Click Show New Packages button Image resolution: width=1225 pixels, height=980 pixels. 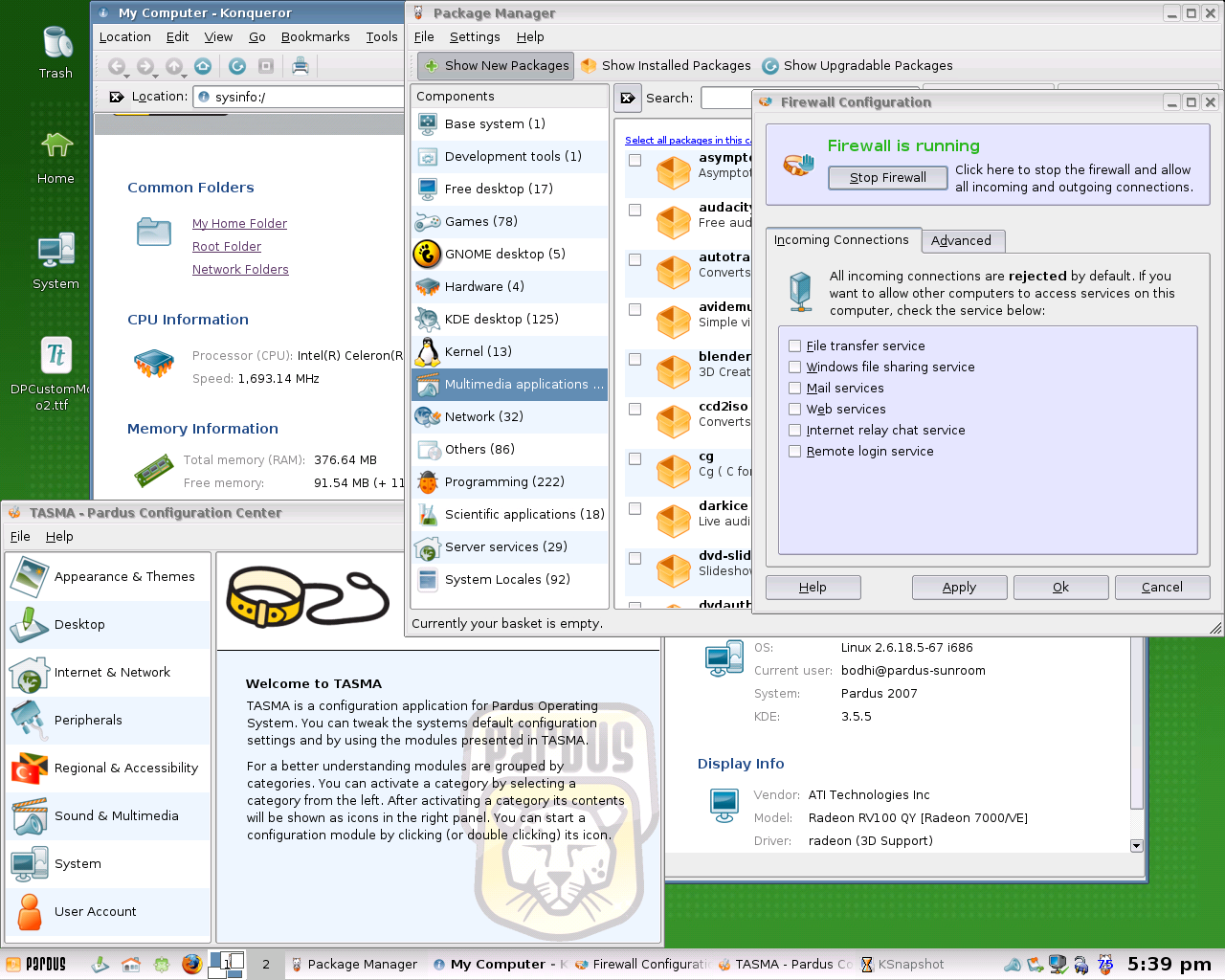click(496, 66)
